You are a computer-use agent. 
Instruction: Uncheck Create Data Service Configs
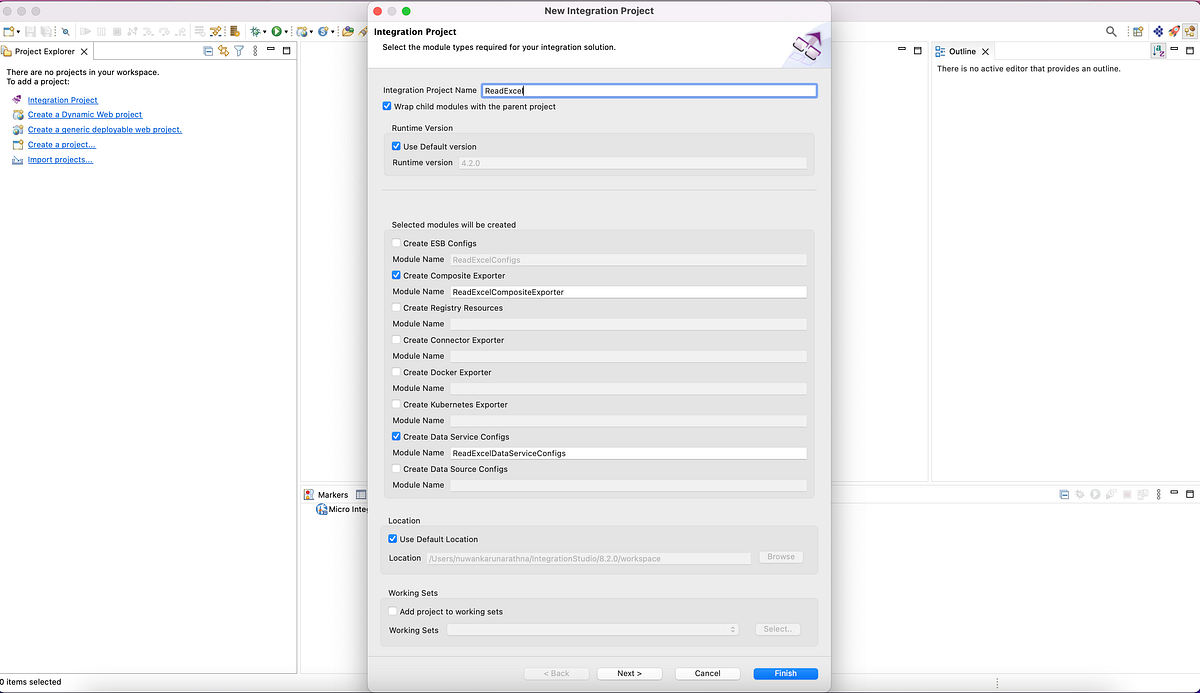point(396,436)
